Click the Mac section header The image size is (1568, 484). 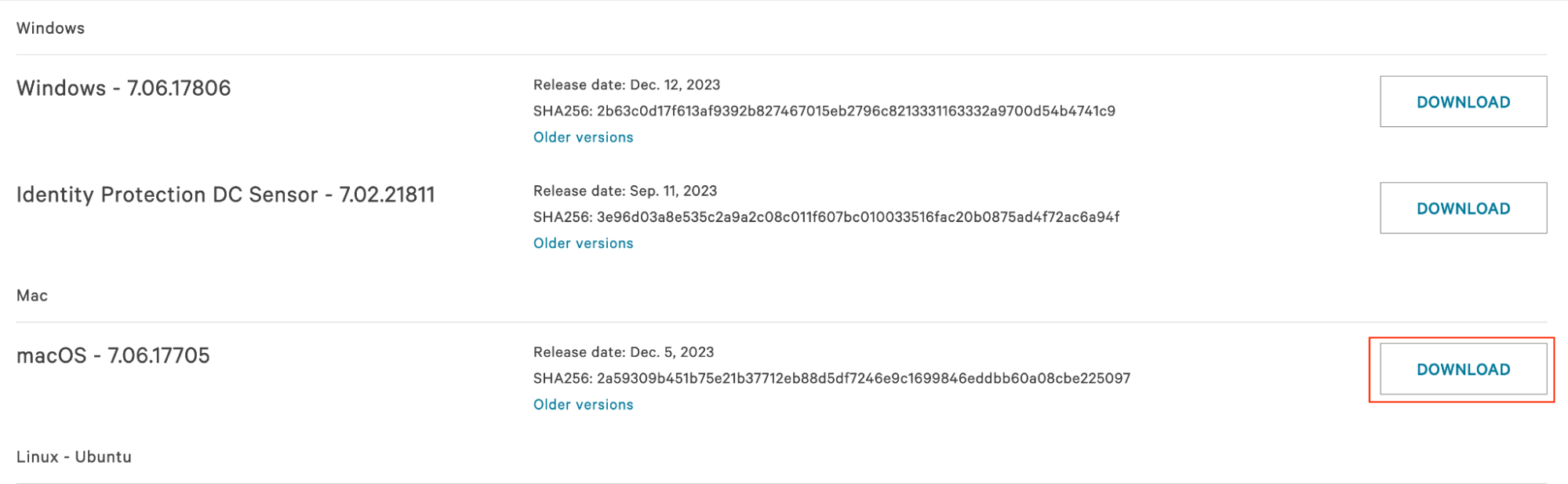click(32, 296)
